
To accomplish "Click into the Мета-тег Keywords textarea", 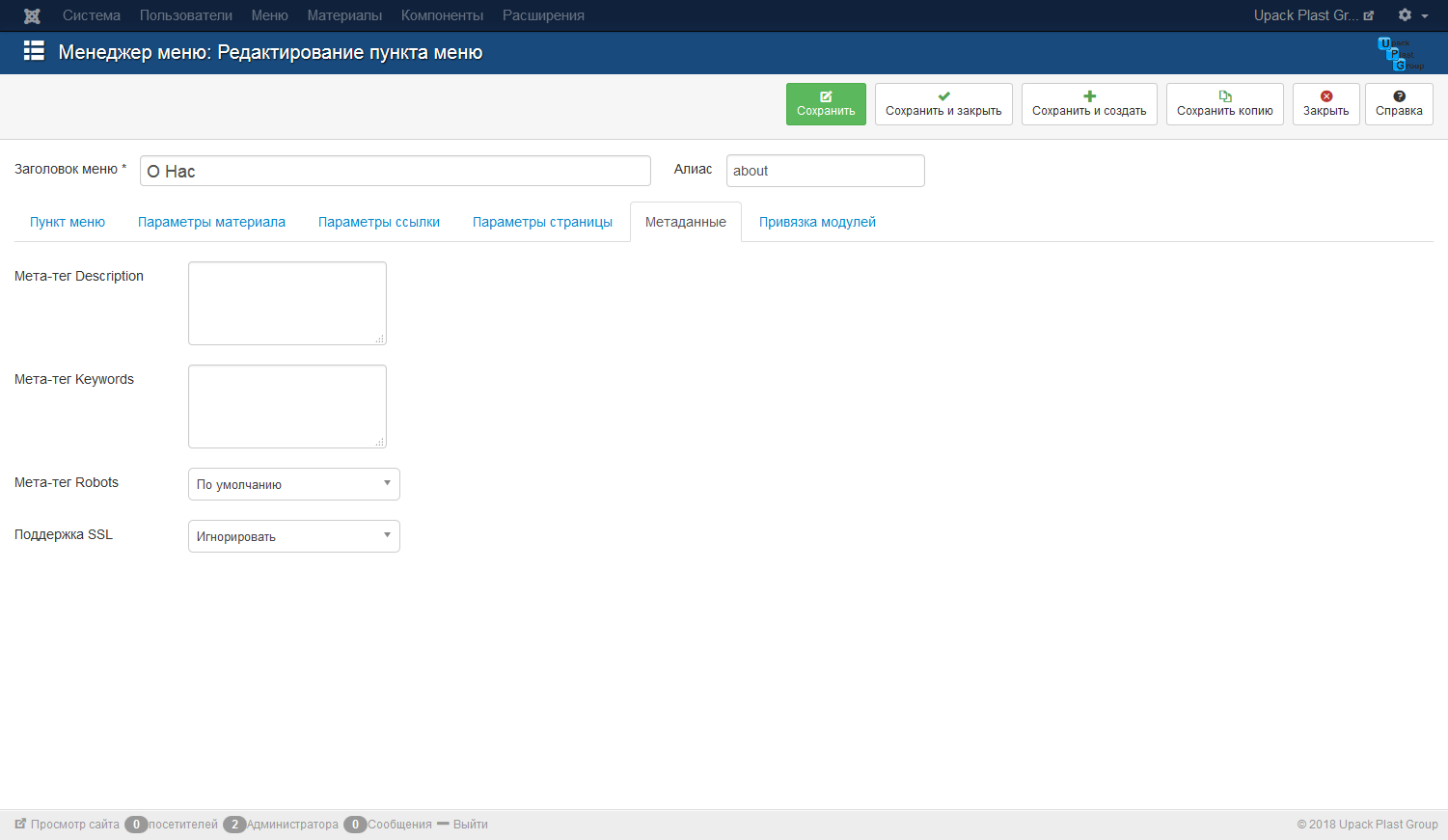I will point(287,406).
